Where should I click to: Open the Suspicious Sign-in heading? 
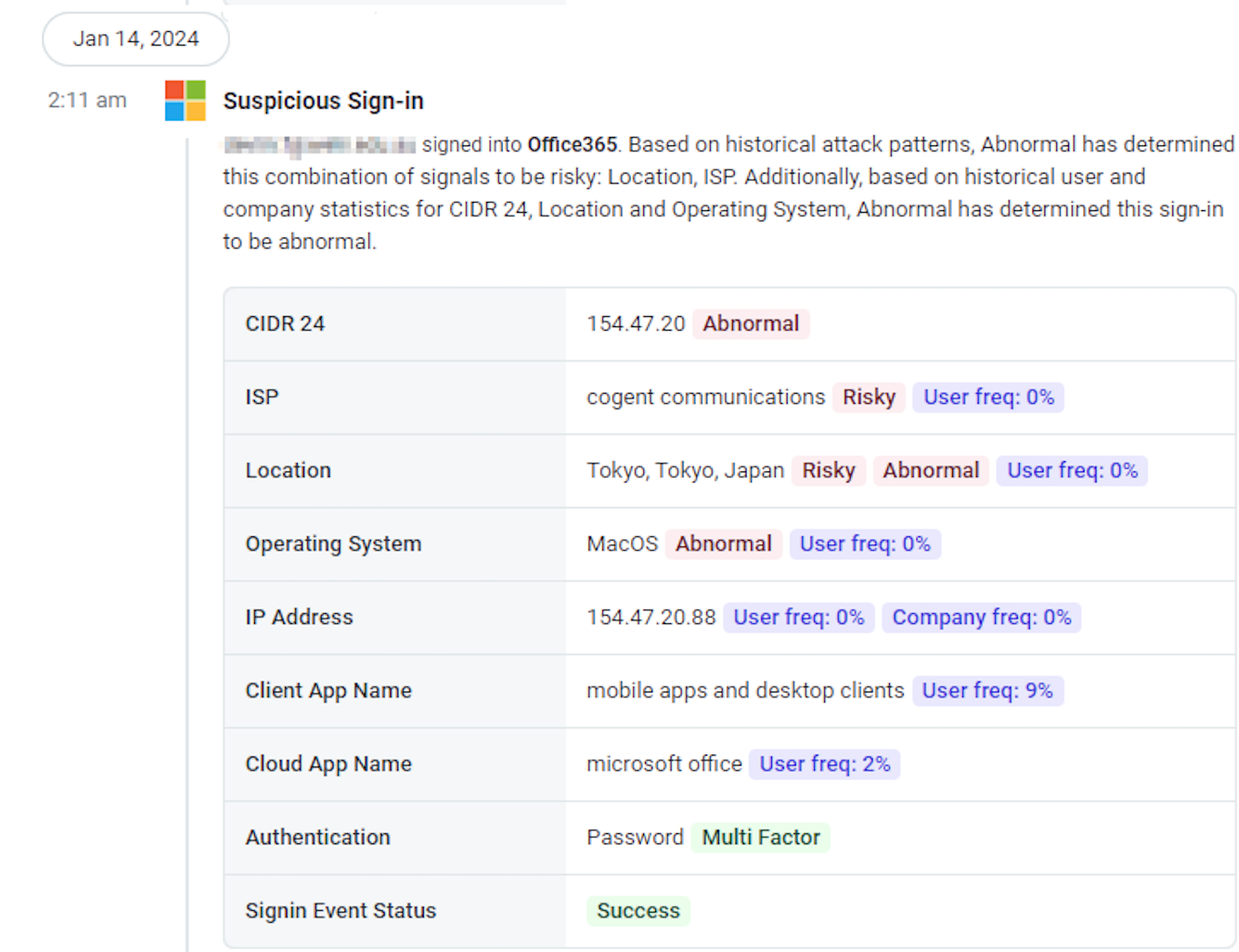point(323,100)
